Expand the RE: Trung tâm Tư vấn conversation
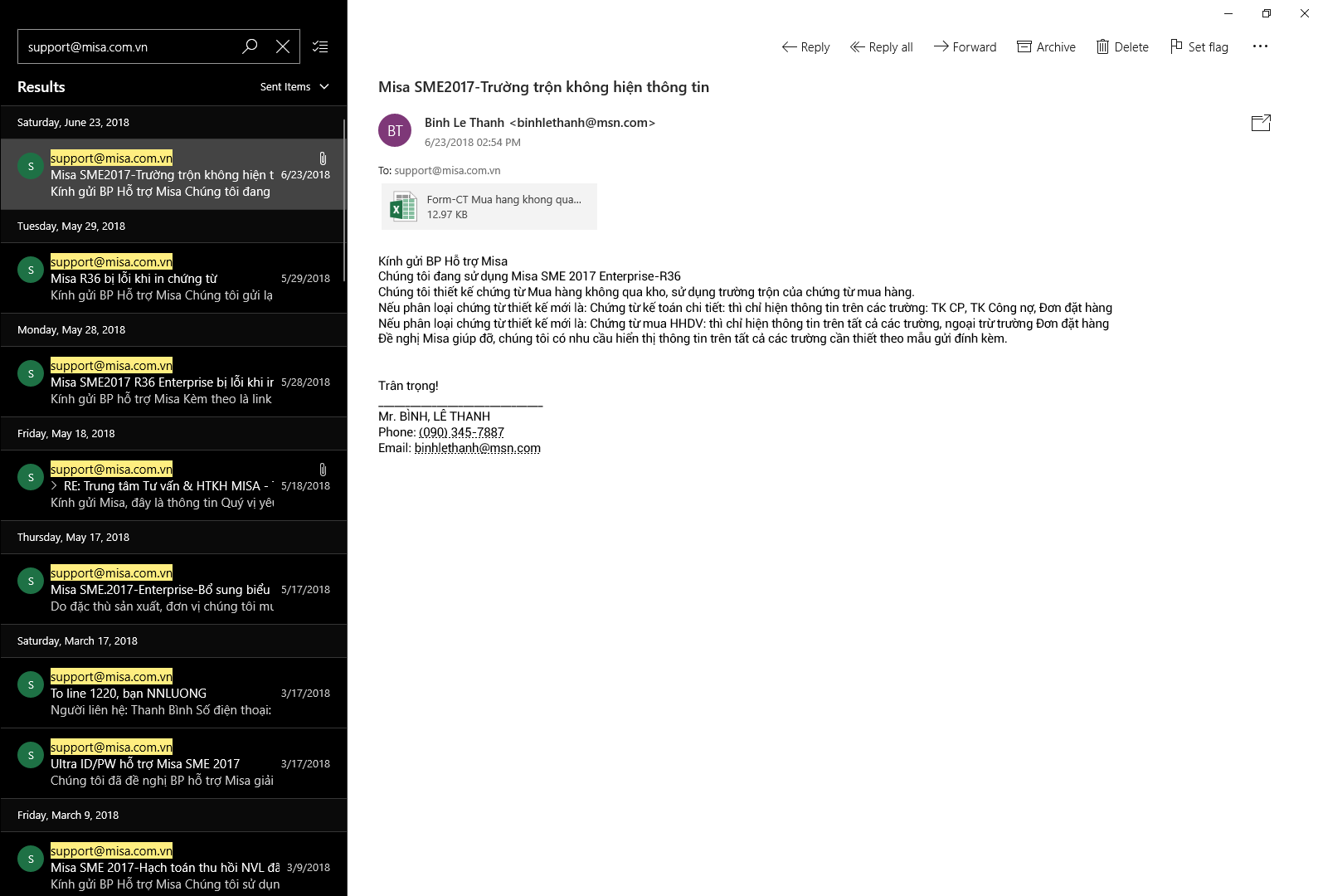This screenshot has width=1323, height=896. pos(55,486)
